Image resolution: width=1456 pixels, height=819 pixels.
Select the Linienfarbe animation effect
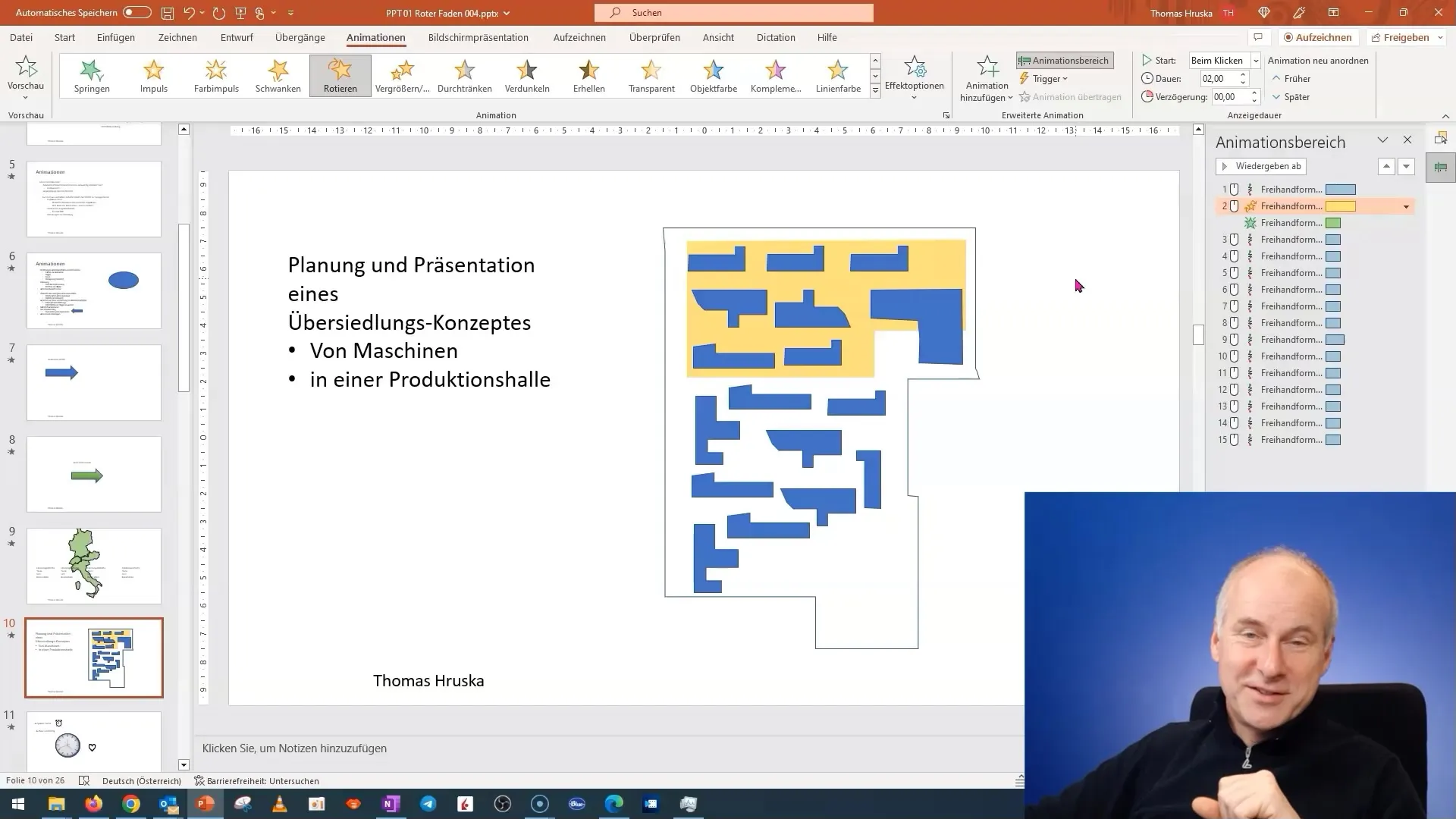click(838, 75)
